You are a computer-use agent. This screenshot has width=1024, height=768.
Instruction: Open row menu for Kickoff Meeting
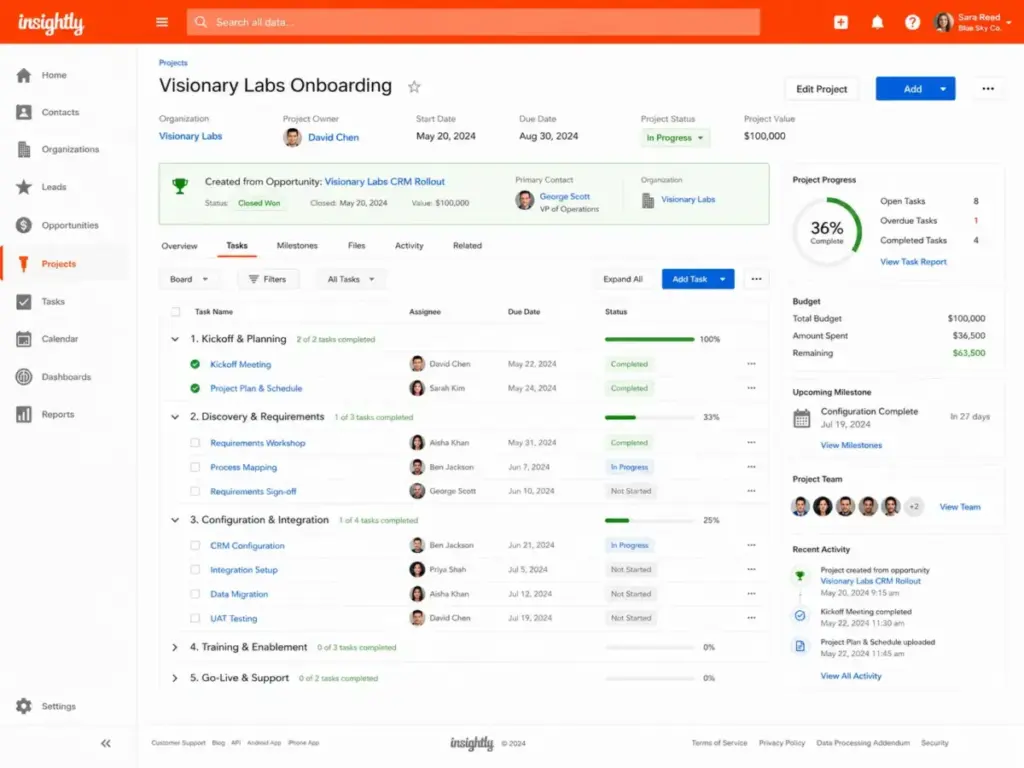[x=751, y=364]
